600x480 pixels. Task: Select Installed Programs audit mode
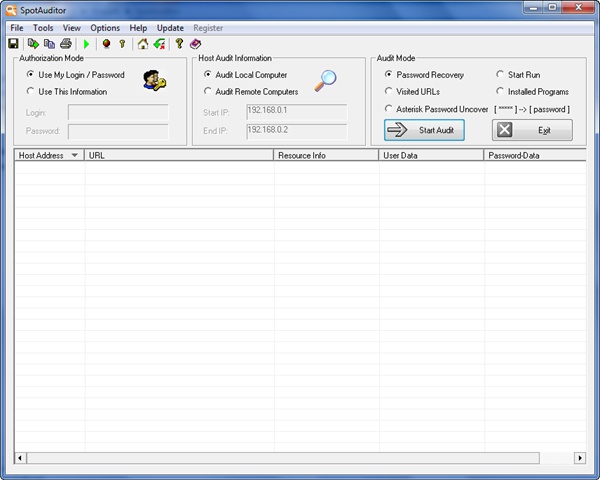pos(501,92)
